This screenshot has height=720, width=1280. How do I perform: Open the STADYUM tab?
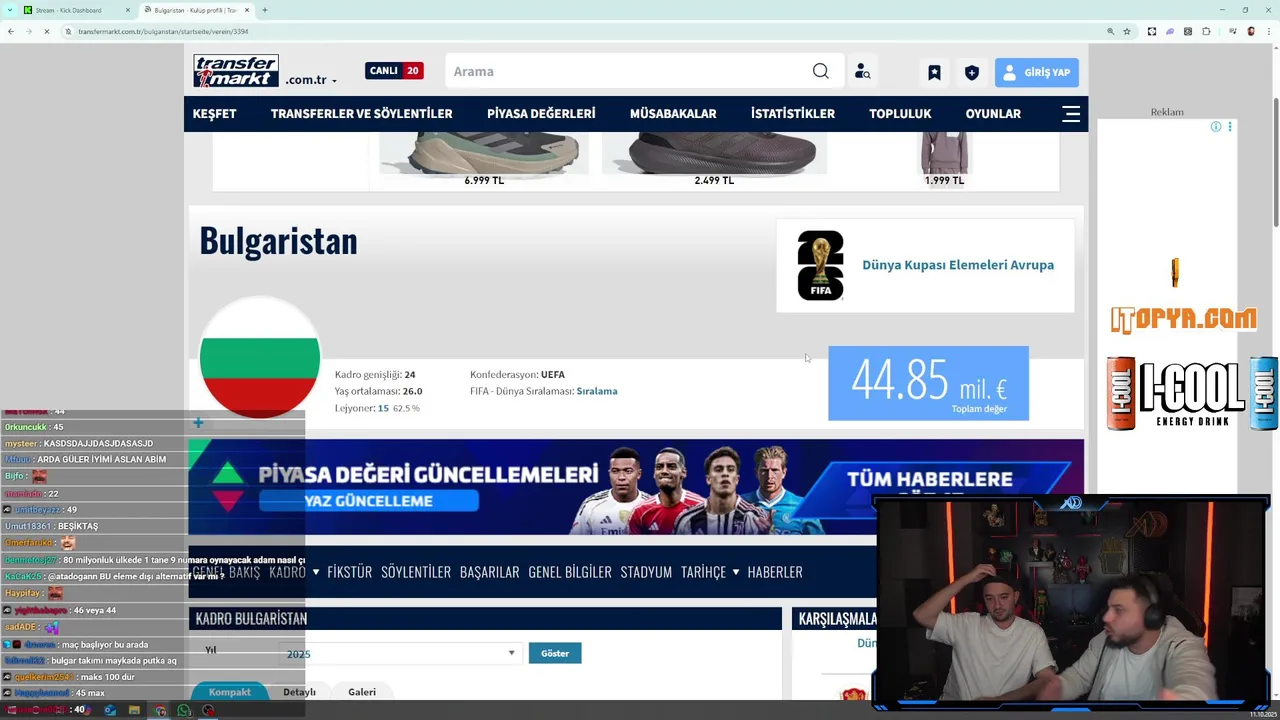click(x=646, y=572)
